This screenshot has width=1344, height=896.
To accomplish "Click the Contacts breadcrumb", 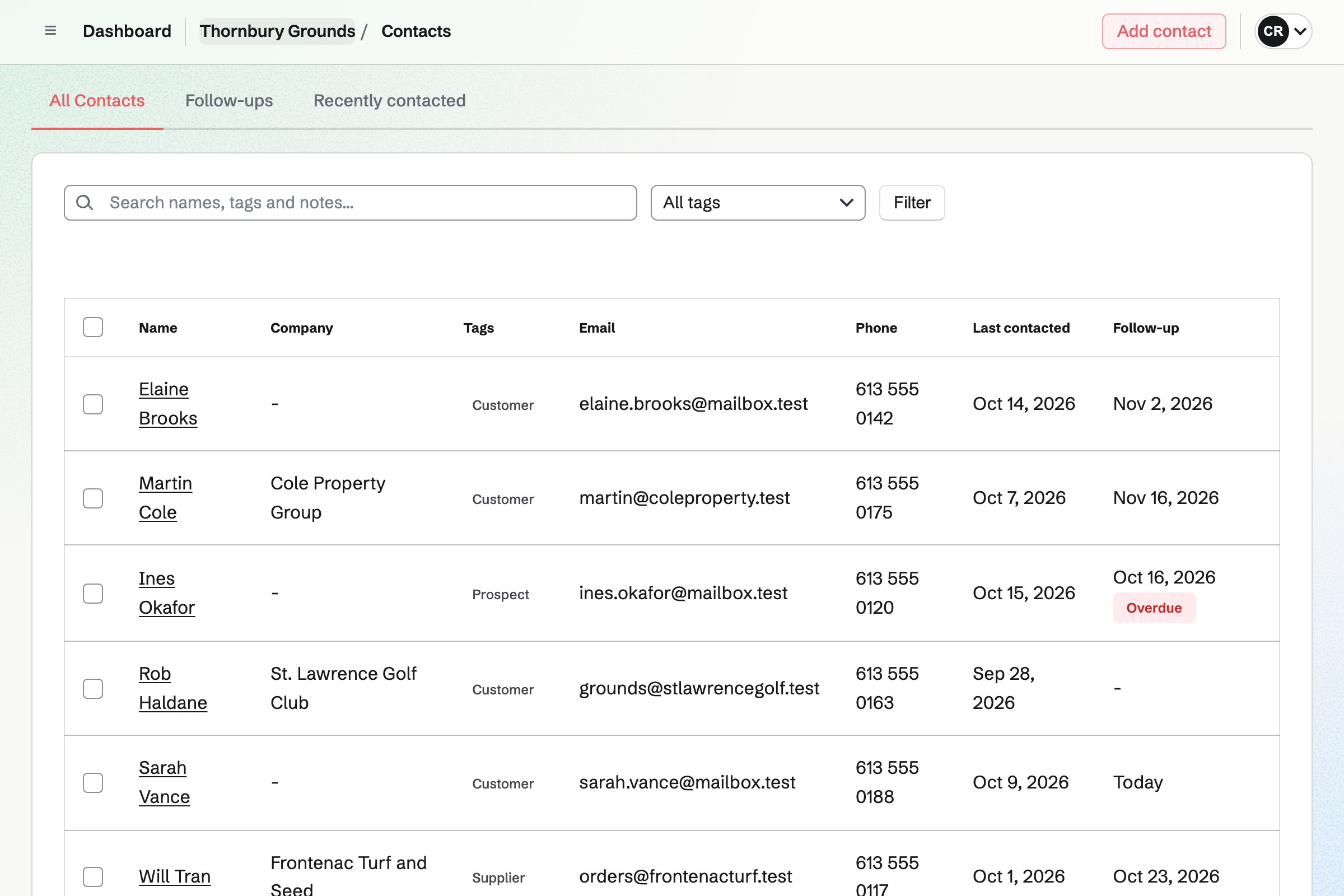I will point(416,31).
